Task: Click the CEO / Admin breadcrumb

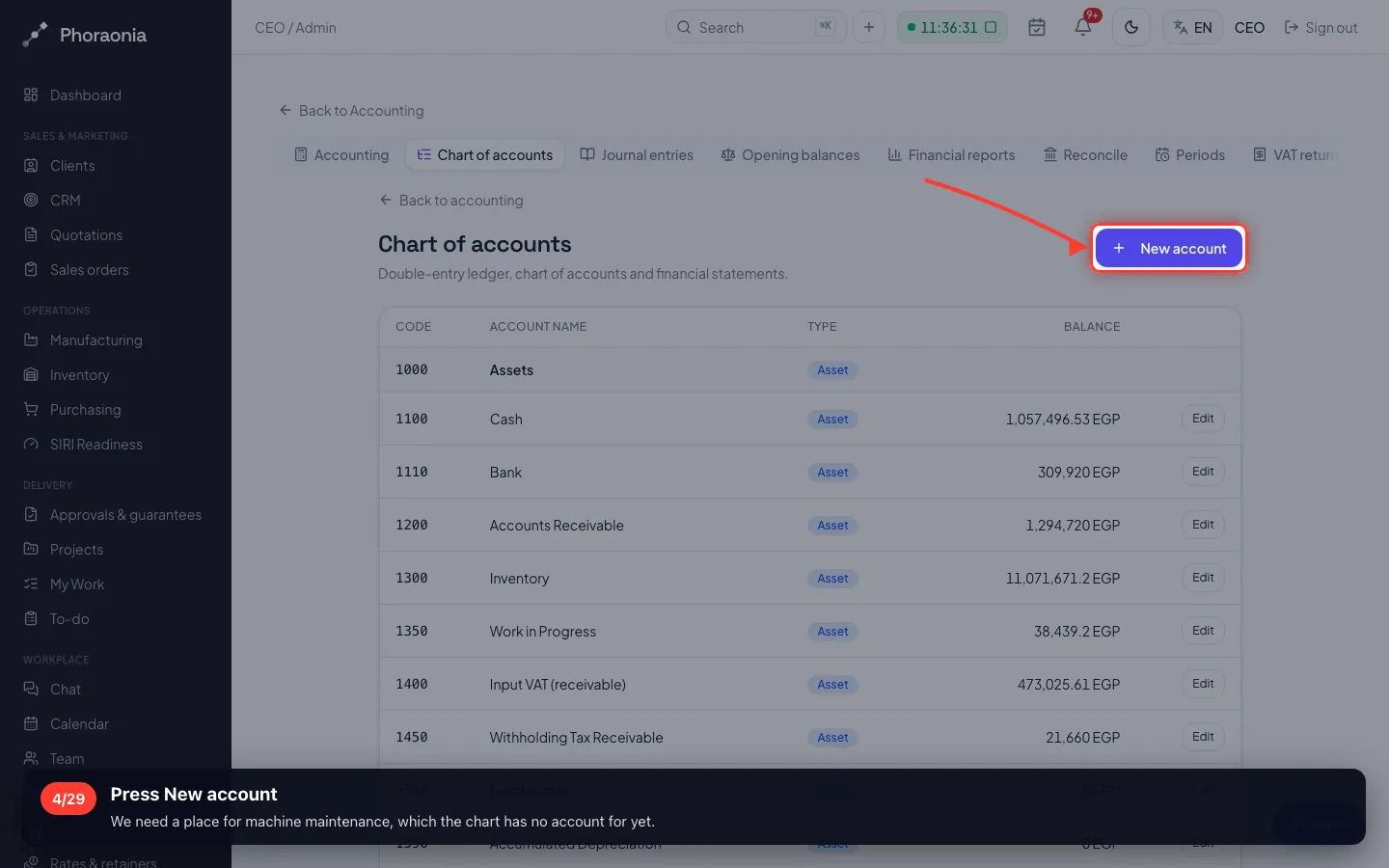Action: coord(295,28)
